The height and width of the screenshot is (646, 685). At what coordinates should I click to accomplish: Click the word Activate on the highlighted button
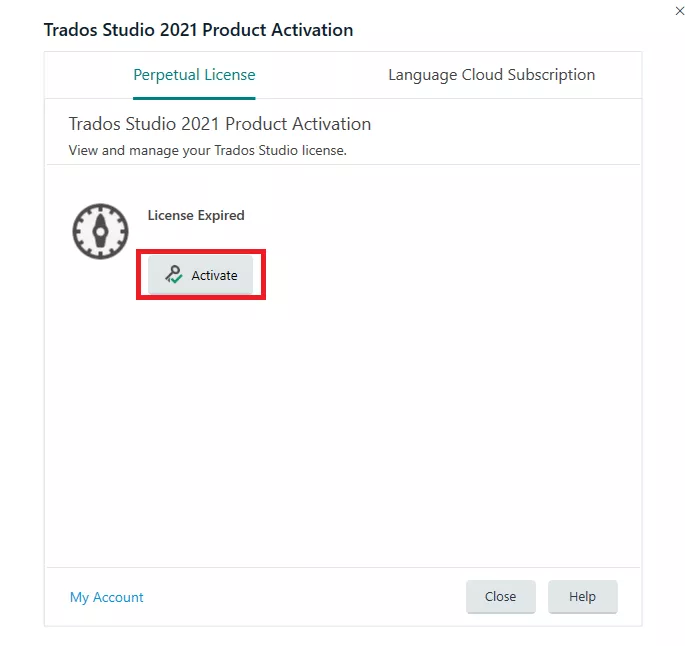tap(214, 276)
